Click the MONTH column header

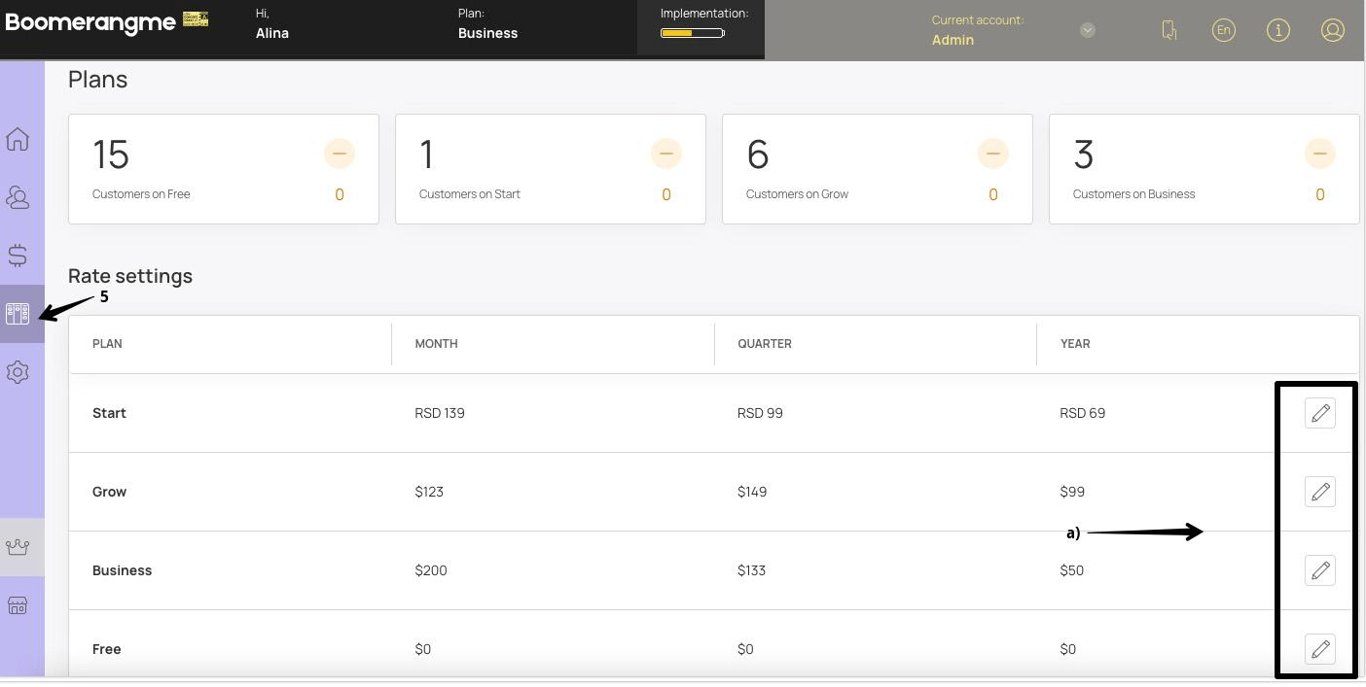coord(436,344)
